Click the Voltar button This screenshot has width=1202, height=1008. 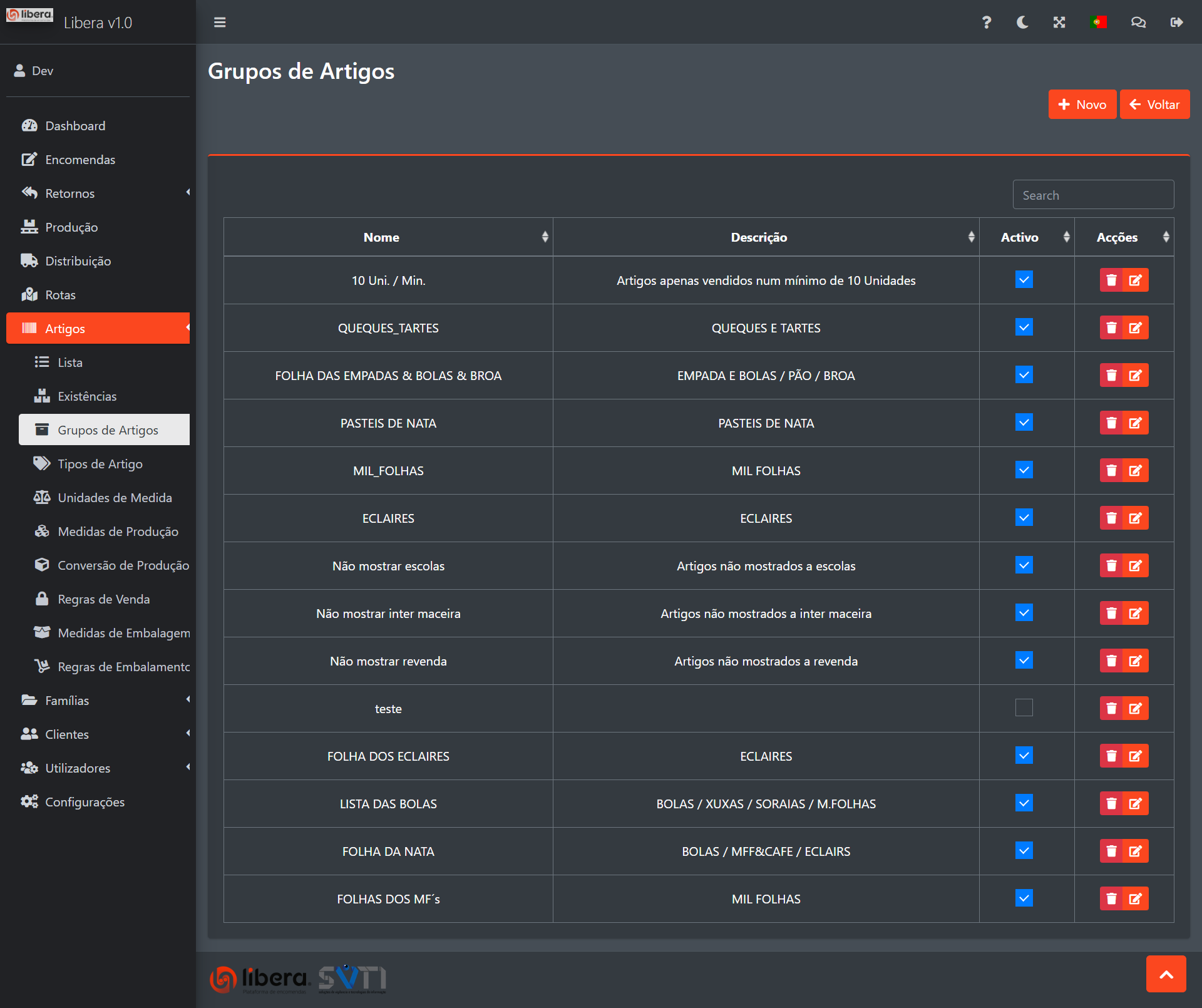[1154, 105]
